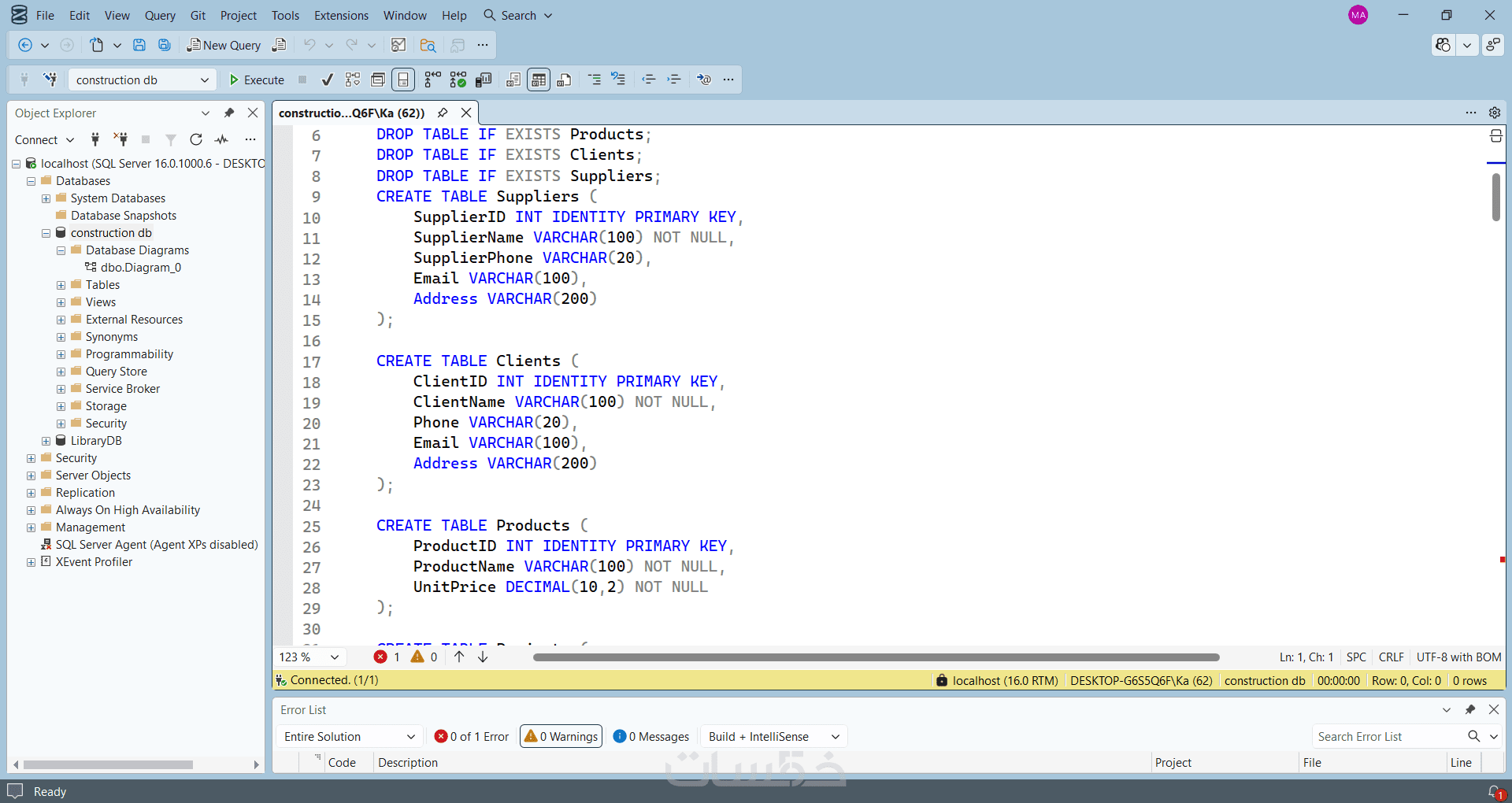Sort Error List by Description column
The image size is (1512, 803).
click(x=408, y=762)
